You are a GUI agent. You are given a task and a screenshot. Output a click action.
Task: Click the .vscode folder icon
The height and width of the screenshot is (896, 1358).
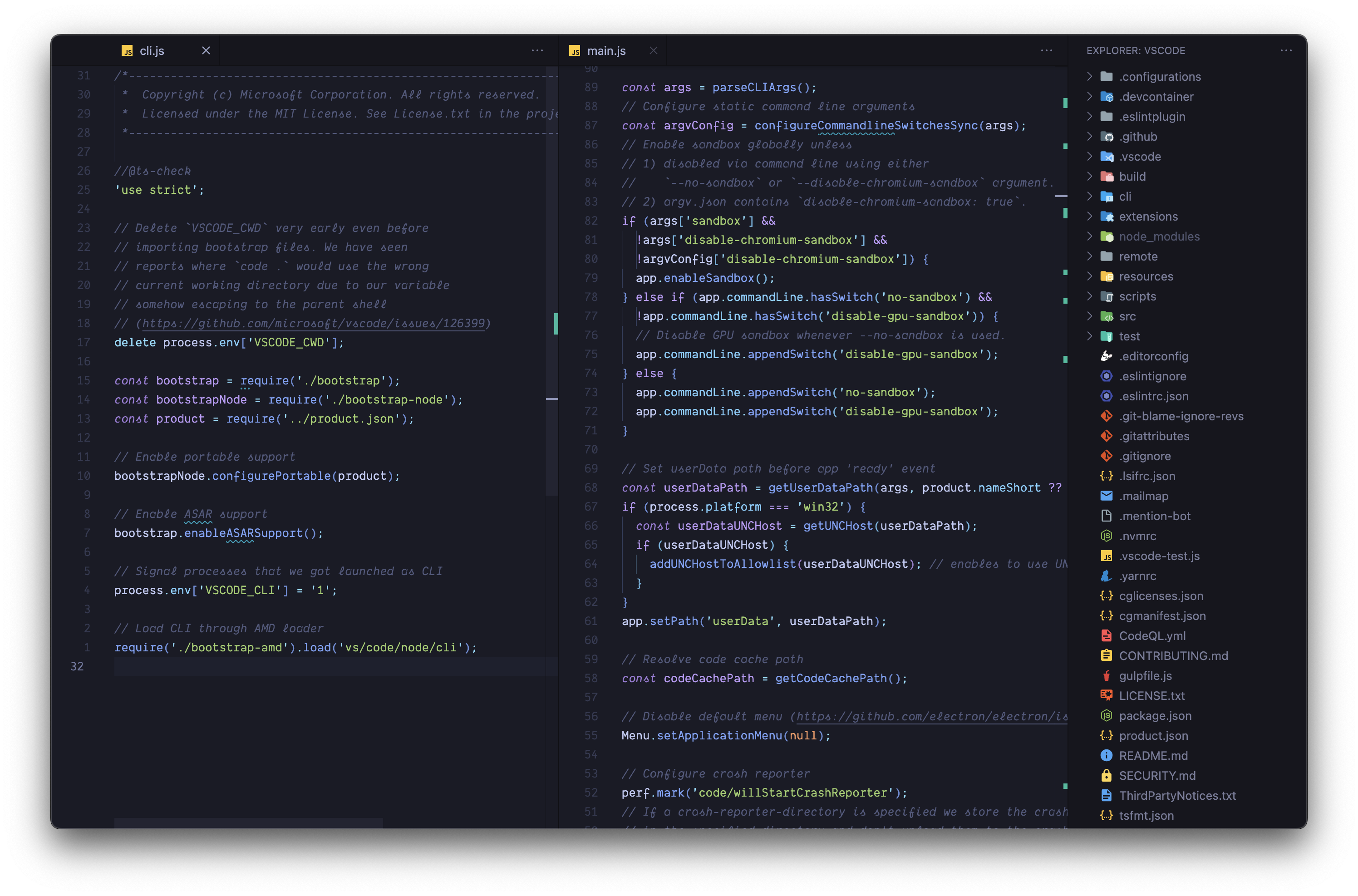pyautogui.click(x=1106, y=157)
